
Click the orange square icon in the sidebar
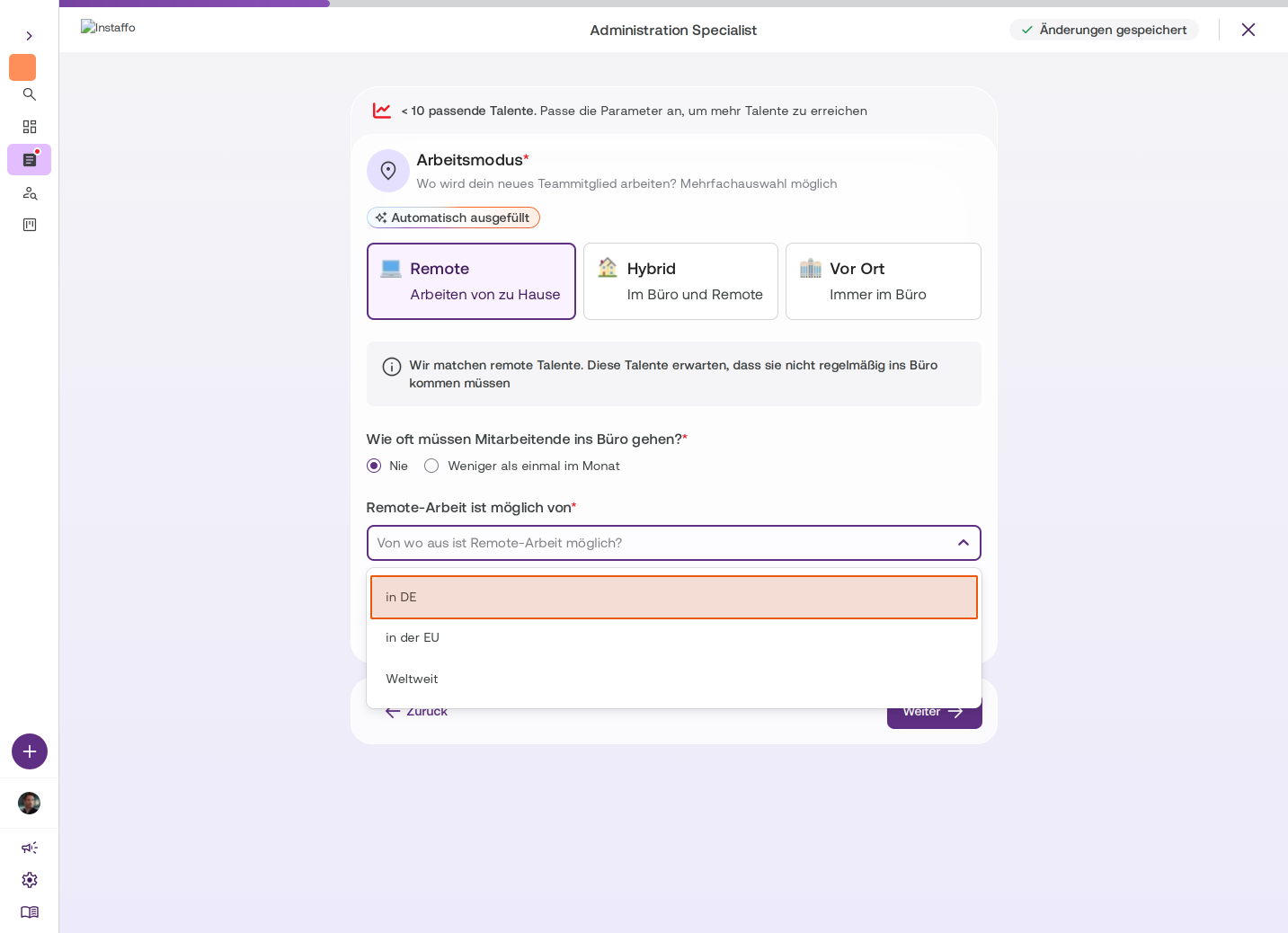click(22, 67)
